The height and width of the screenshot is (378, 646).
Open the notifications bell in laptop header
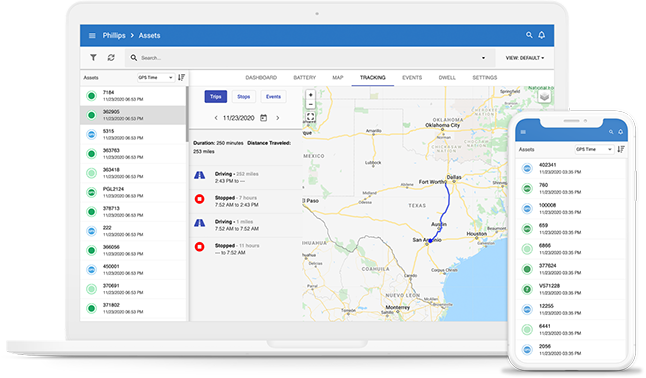[542, 35]
